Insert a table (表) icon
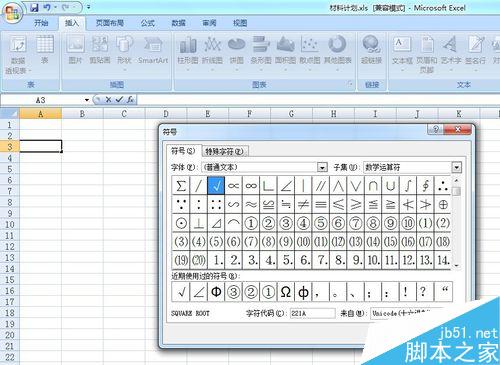Viewport: 500px width, 365px height. 45,49
